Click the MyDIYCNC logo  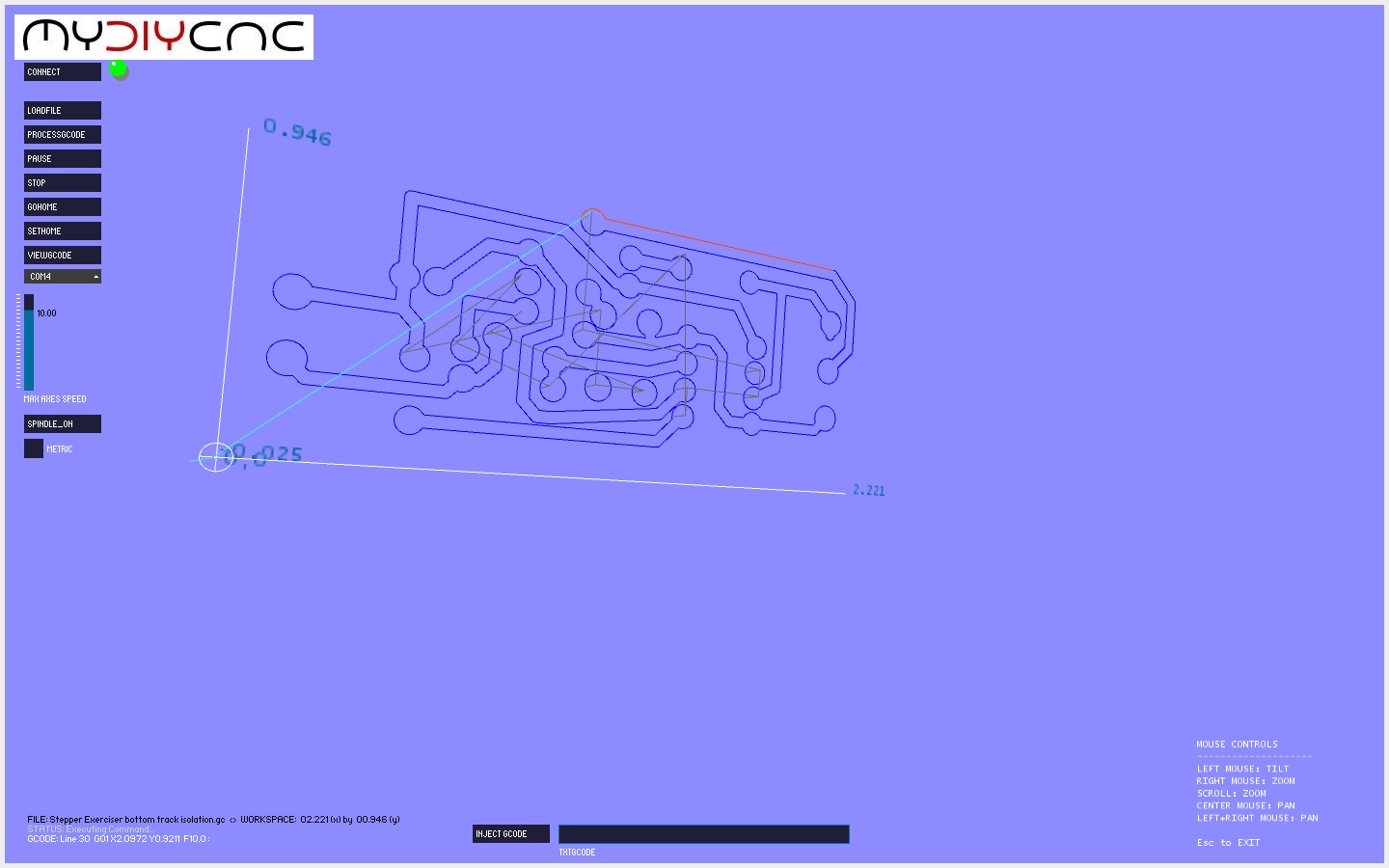click(162, 37)
